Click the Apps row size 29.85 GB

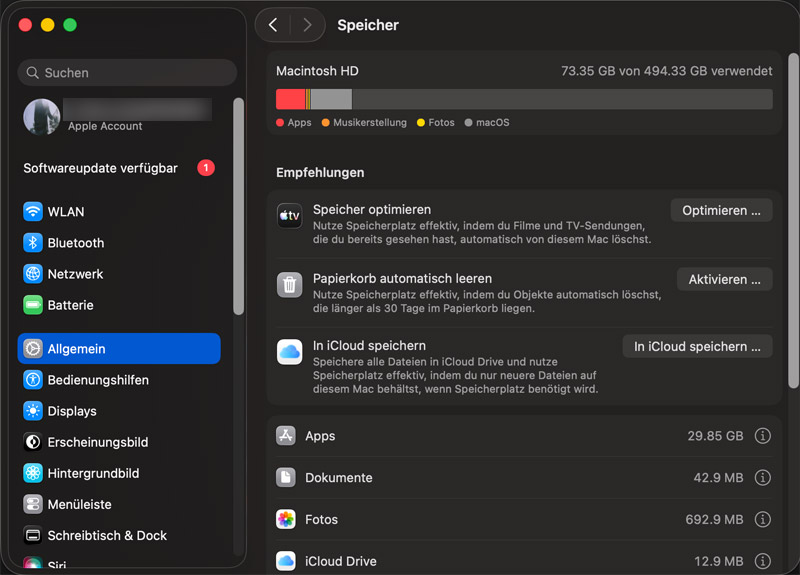(x=715, y=436)
